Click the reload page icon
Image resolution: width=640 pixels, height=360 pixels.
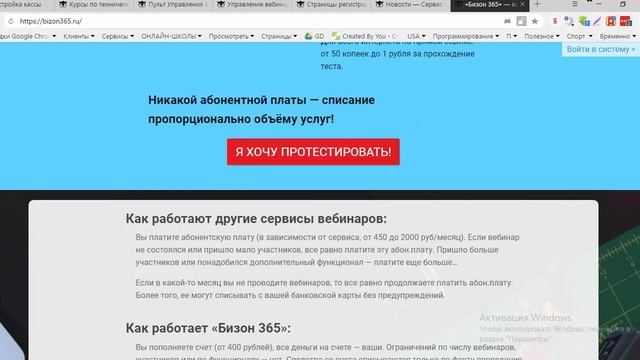pos(11,21)
